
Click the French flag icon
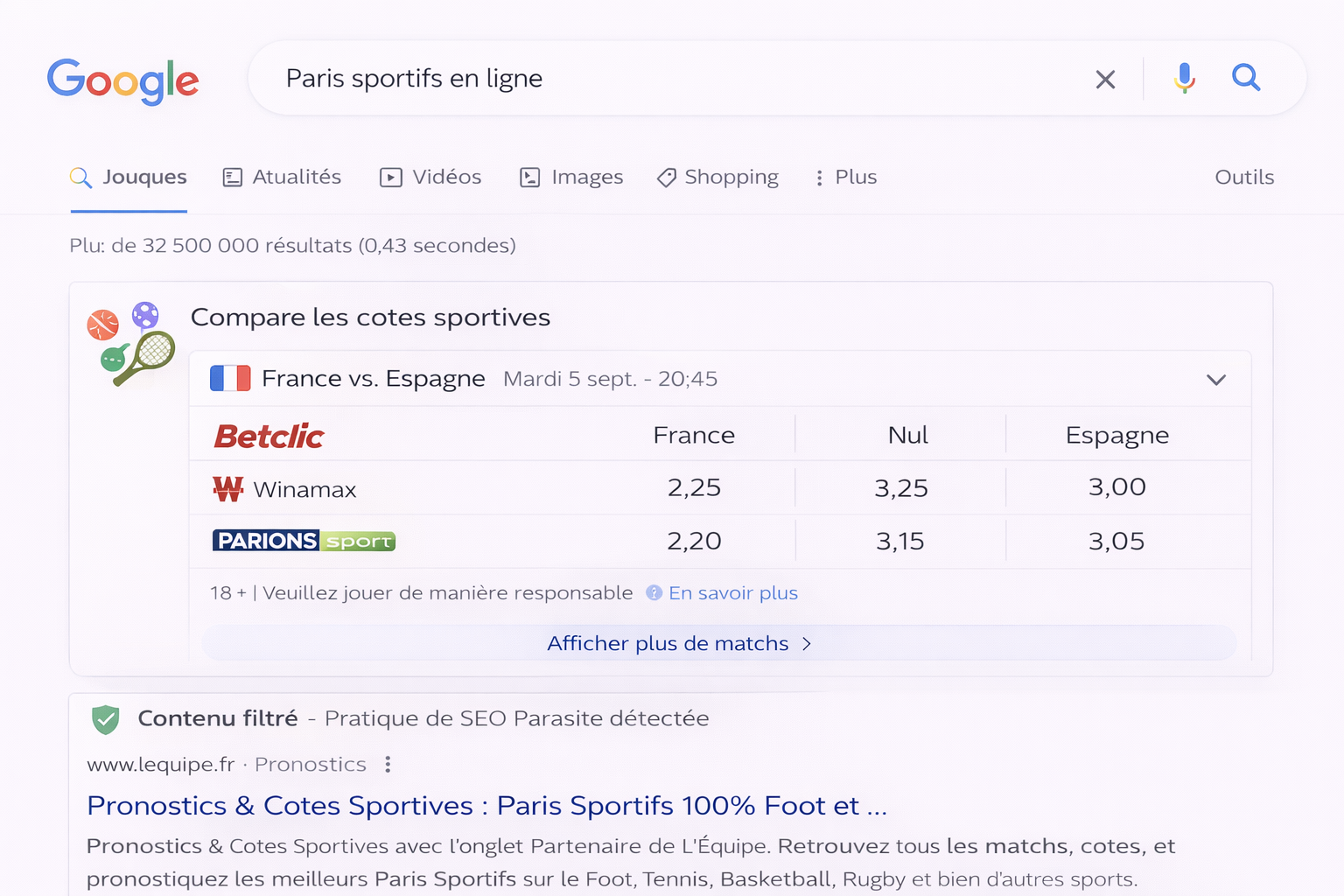(230, 379)
